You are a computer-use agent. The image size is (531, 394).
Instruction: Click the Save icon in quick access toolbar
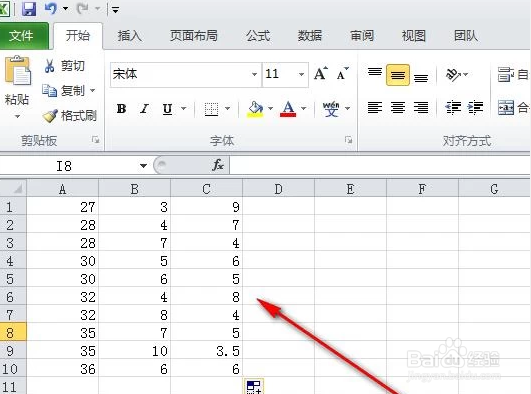pos(29,9)
